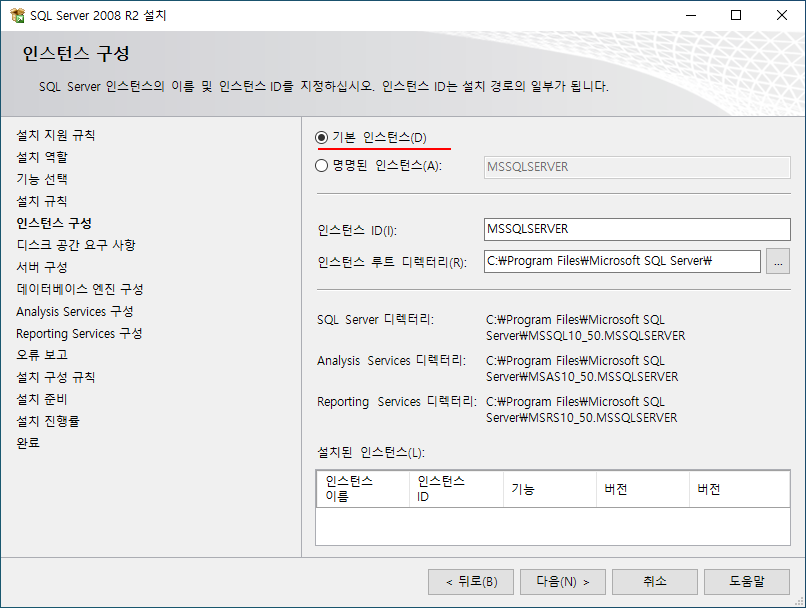
Task: Click the 인스턴스 루트 디렉터리 path field
Action: pyautogui.click(x=622, y=261)
